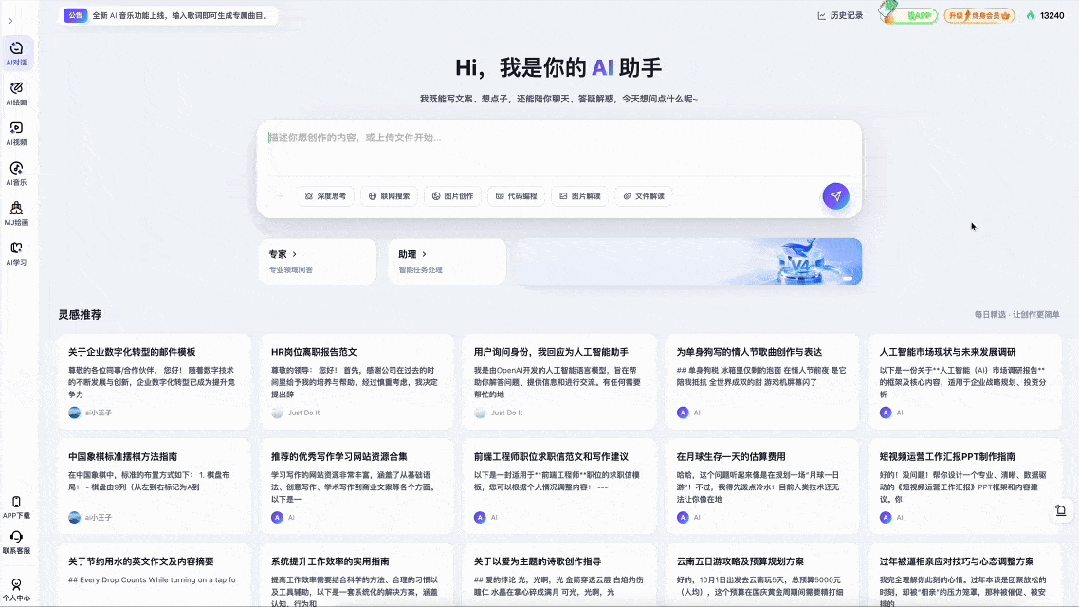Open card 短视频运营工作汇报PPT制作指南
The height and width of the screenshot is (607, 1079).
point(965,487)
